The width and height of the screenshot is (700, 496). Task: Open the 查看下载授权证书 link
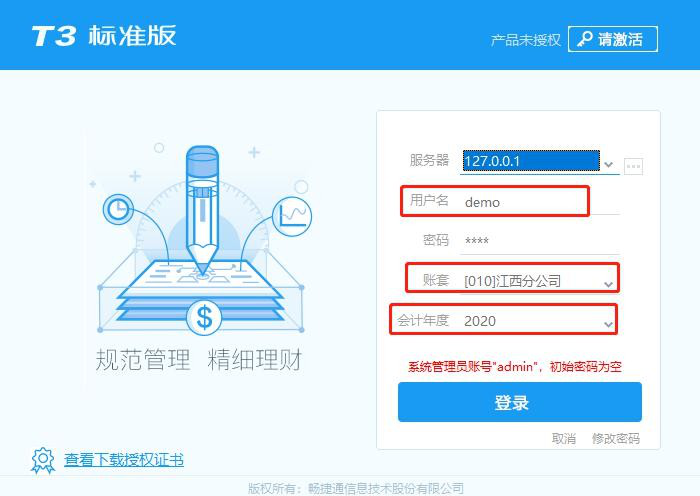[124, 460]
